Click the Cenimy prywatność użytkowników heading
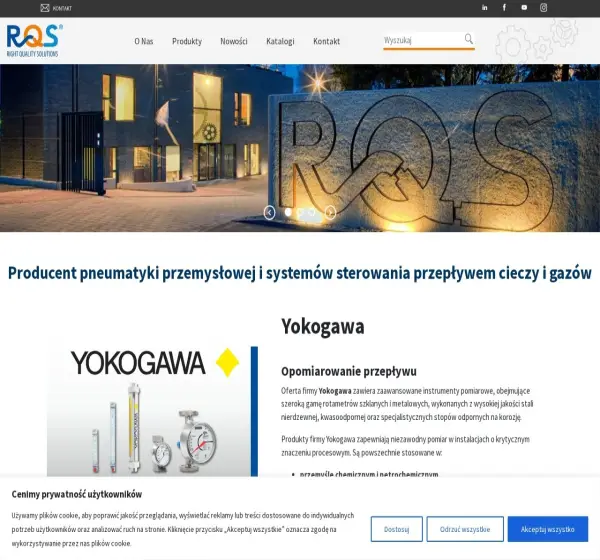Viewport: 600px width, 560px height. point(77,494)
